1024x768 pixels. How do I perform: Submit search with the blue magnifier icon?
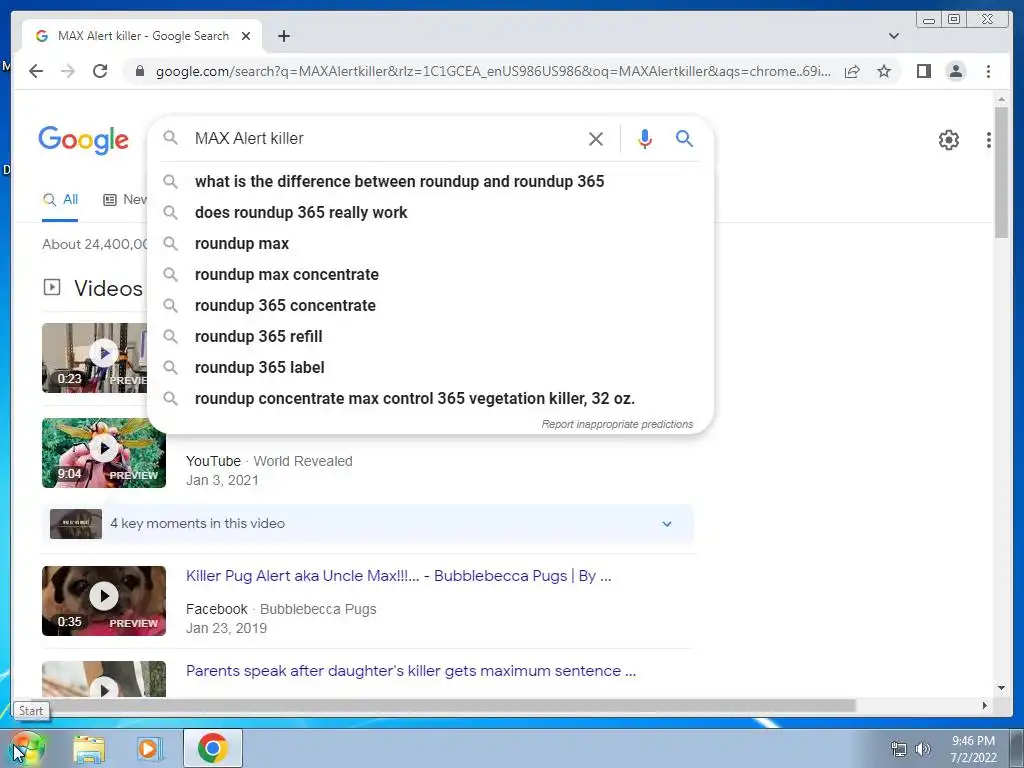[x=684, y=138]
